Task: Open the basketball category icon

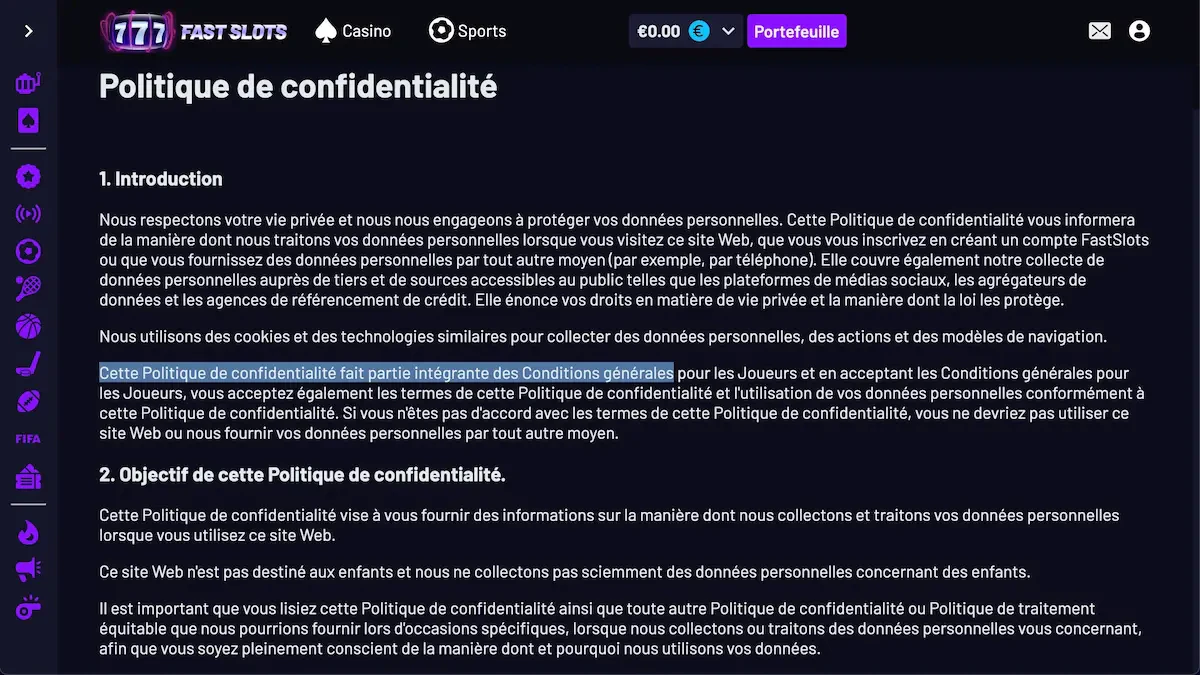Action: pos(28,325)
